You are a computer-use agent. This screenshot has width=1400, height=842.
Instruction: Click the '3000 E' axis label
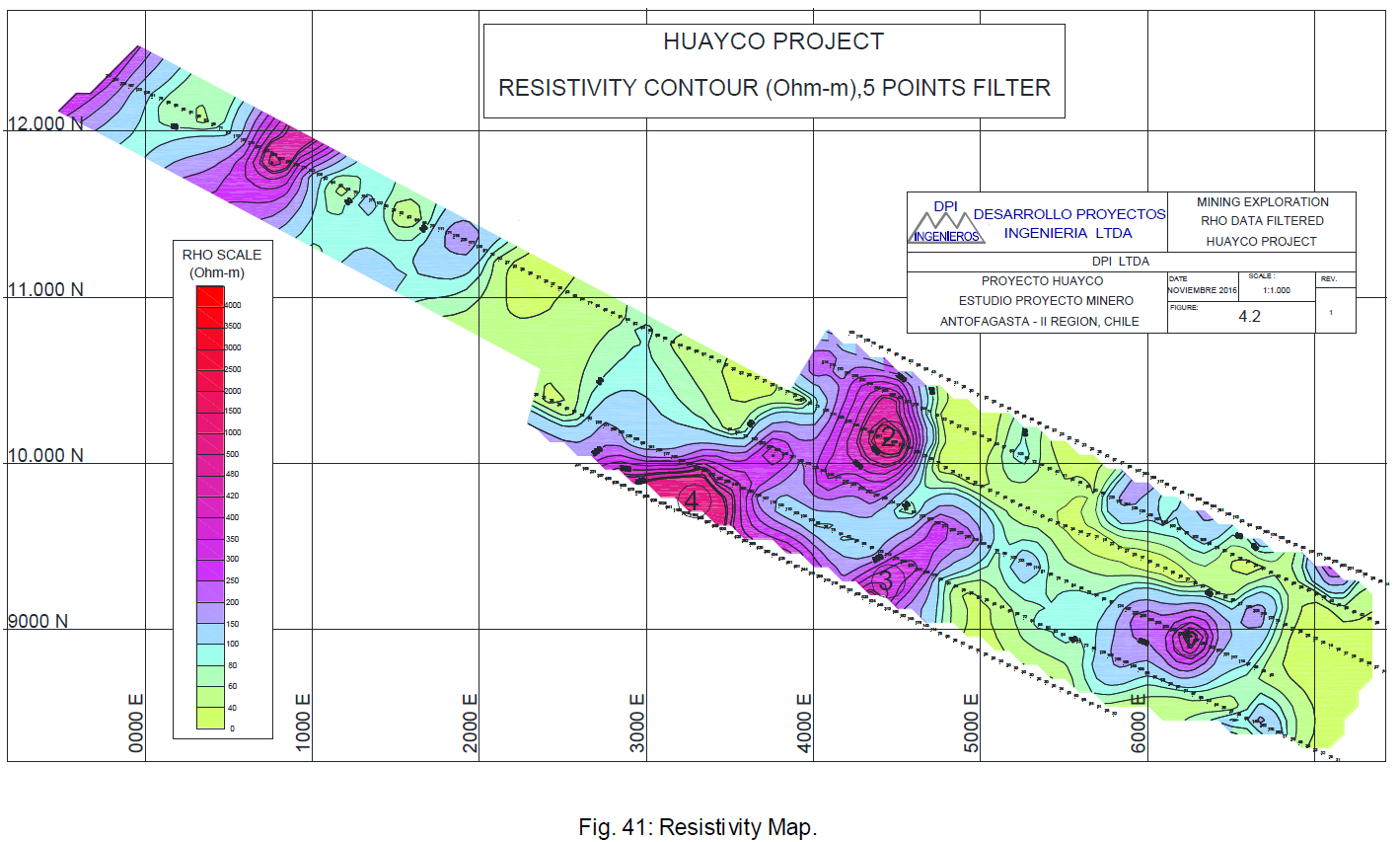pos(637,723)
